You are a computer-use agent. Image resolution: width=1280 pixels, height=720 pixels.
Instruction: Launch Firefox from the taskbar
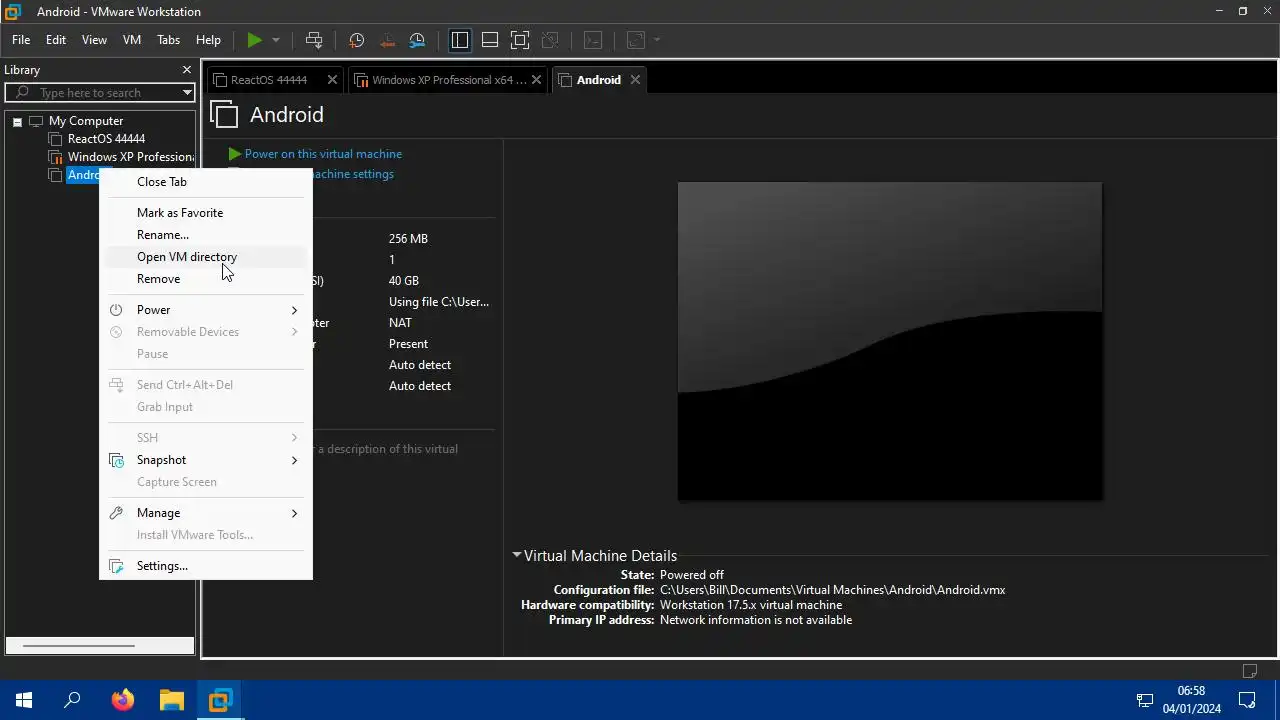[x=122, y=700]
